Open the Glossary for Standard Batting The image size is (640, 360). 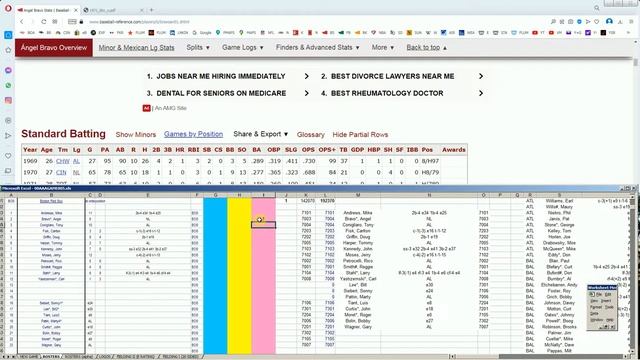click(x=310, y=135)
